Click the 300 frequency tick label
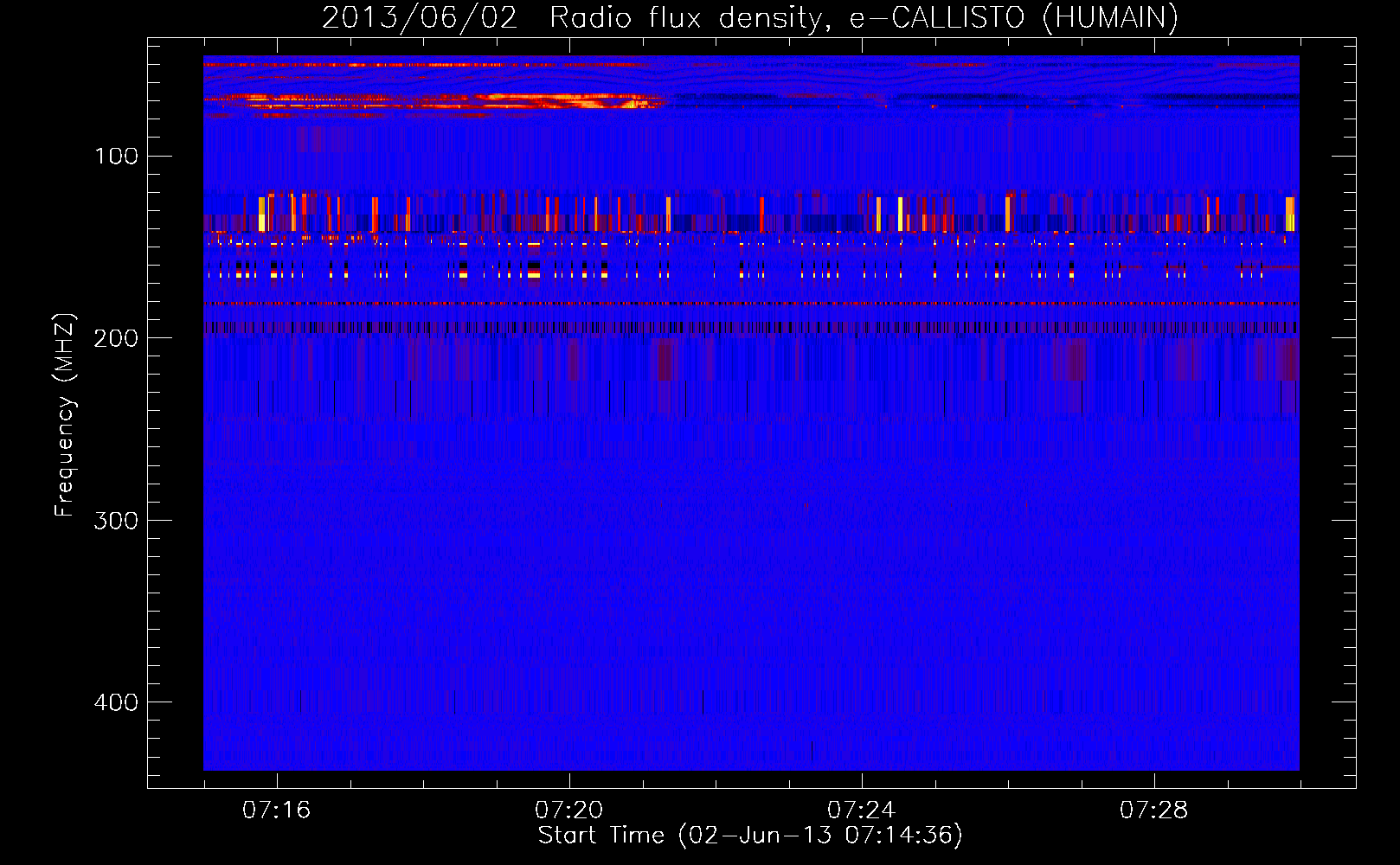 (116, 521)
